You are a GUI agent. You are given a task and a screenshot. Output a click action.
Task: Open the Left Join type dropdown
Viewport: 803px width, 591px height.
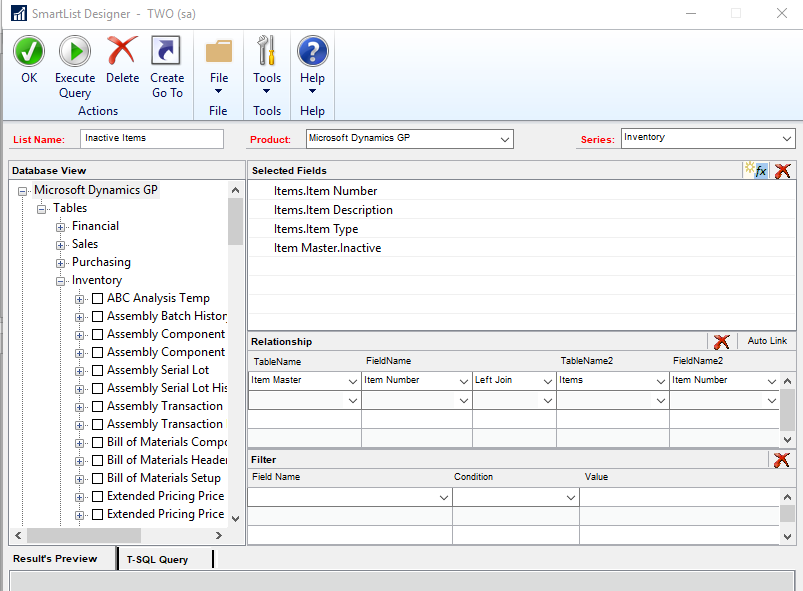click(x=547, y=381)
